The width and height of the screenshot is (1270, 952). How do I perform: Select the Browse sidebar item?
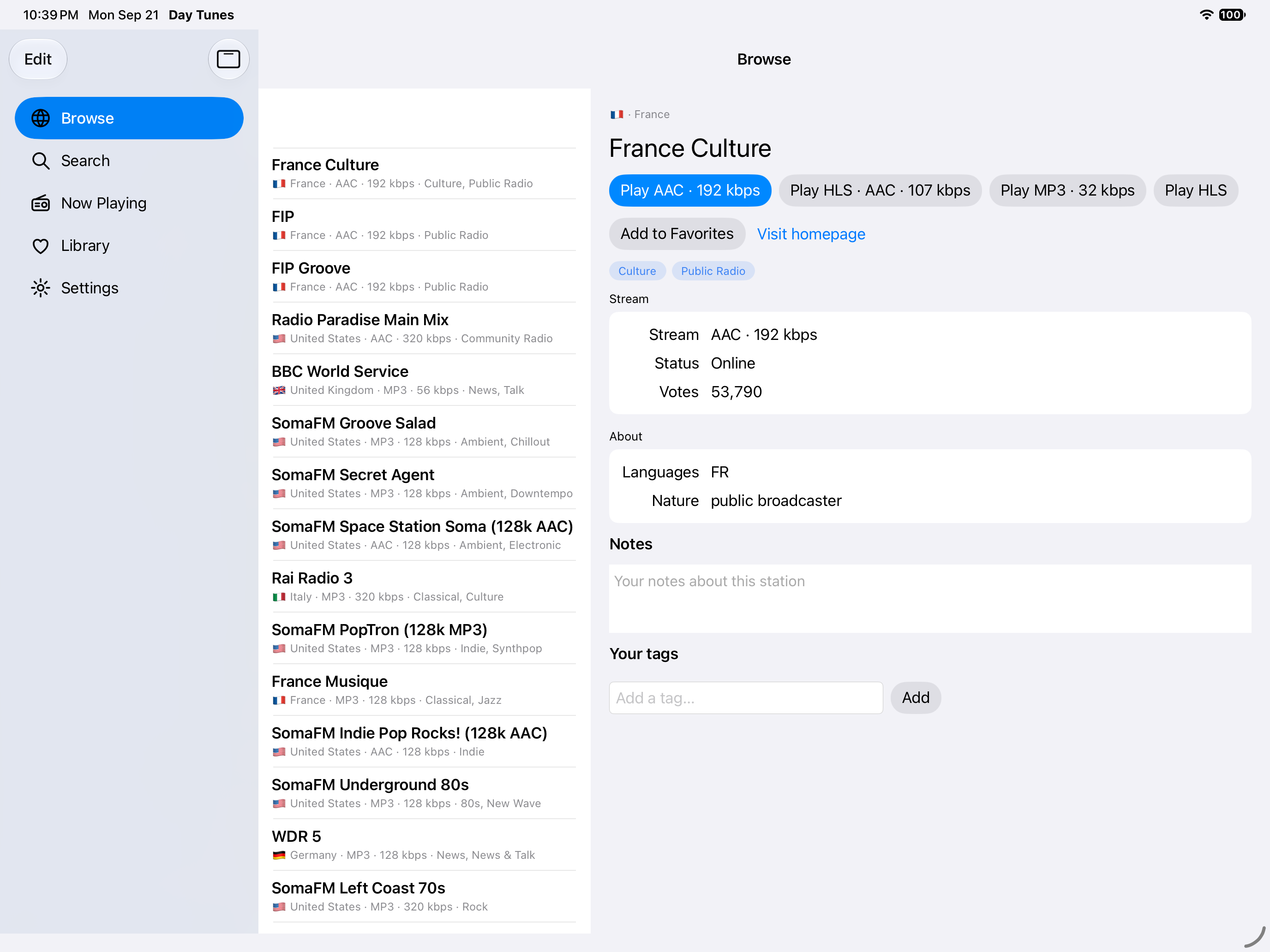(x=129, y=118)
